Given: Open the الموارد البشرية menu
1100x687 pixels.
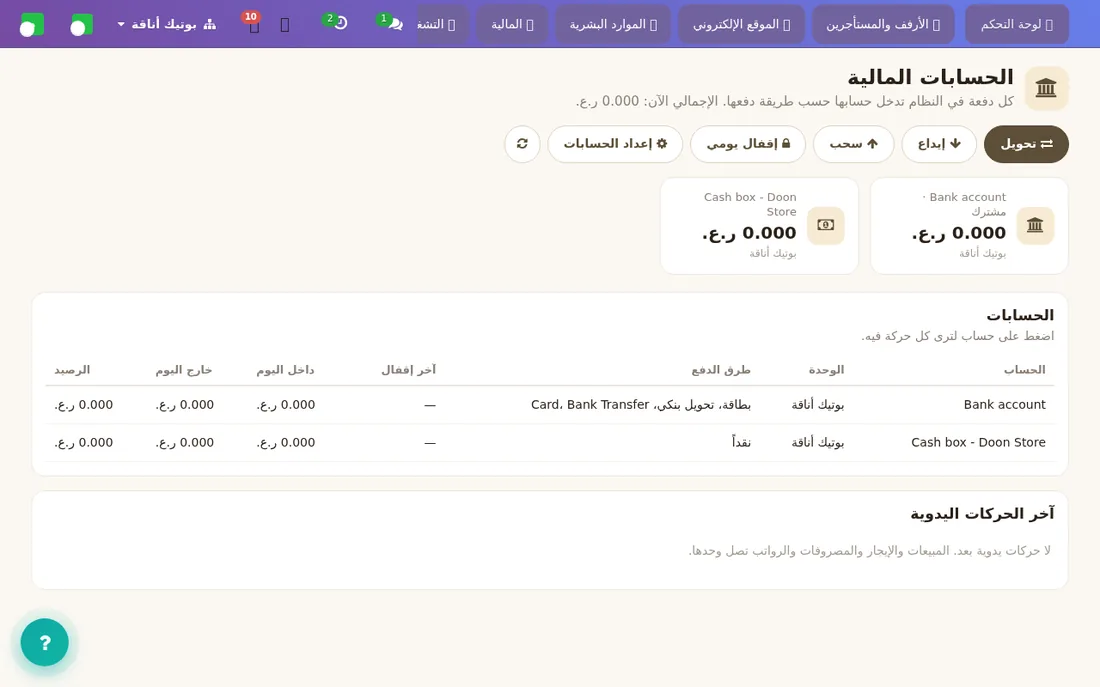Looking at the screenshot, I should pyautogui.click(x=613, y=25).
